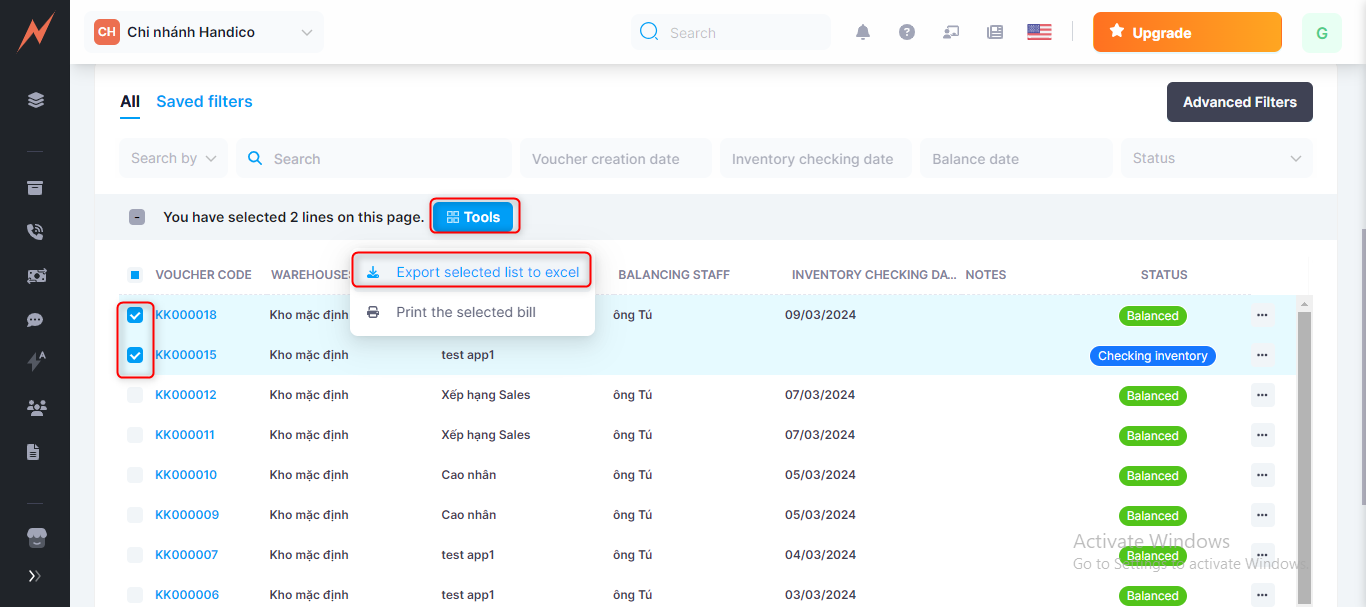Click the Advanced Filters button
The width and height of the screenshot is (1366, 607).
[x=1239, y=102]
